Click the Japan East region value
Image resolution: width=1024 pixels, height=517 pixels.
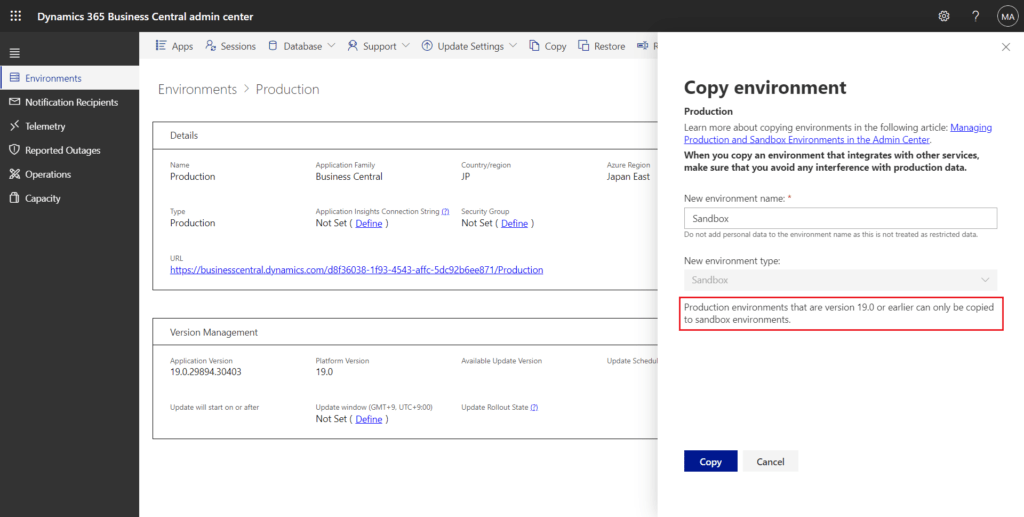628,176
